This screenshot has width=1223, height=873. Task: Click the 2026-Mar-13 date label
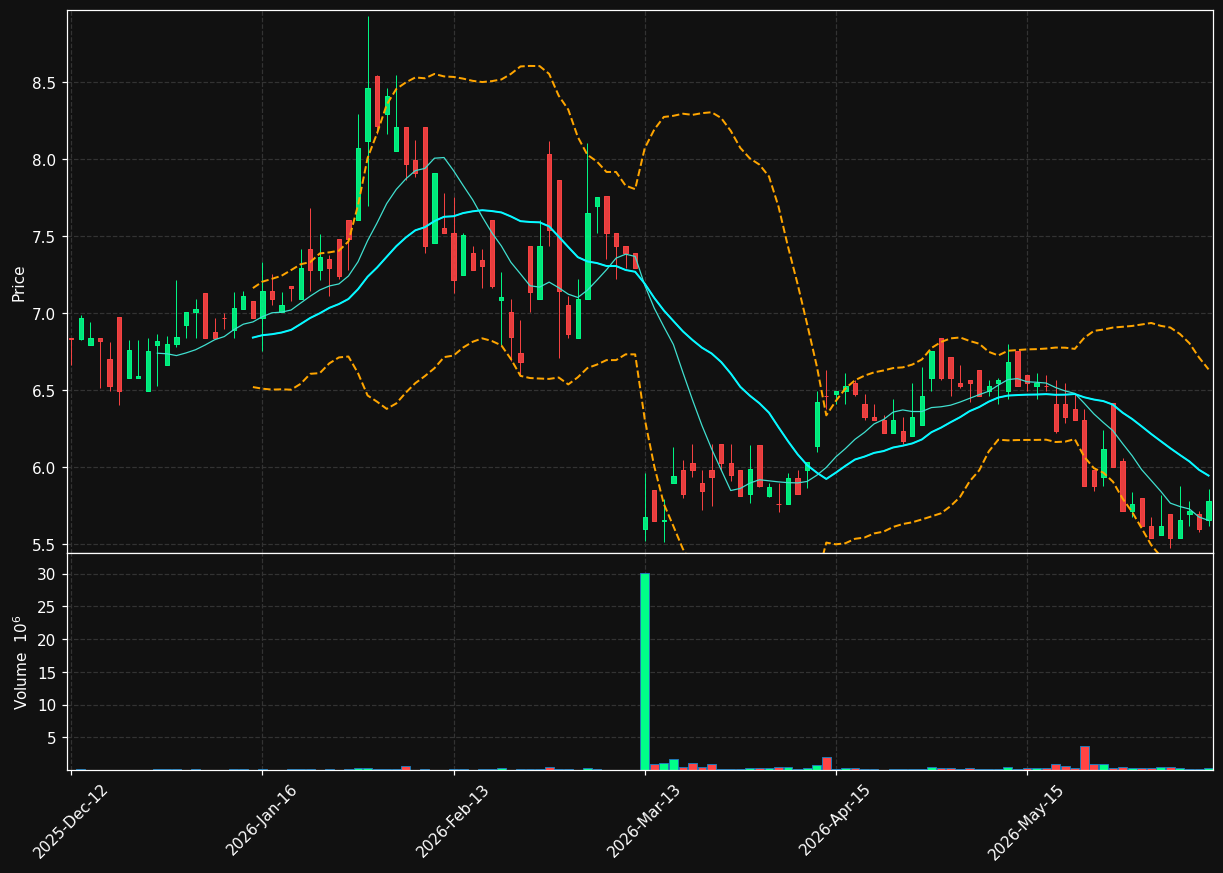point(643,821)
